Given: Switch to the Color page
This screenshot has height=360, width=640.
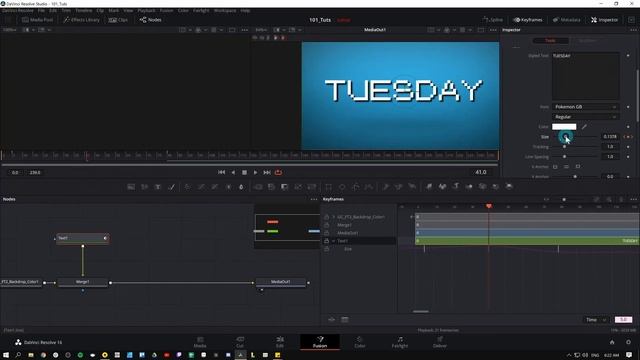Looking at the screenshot, I should click(360, 342).
